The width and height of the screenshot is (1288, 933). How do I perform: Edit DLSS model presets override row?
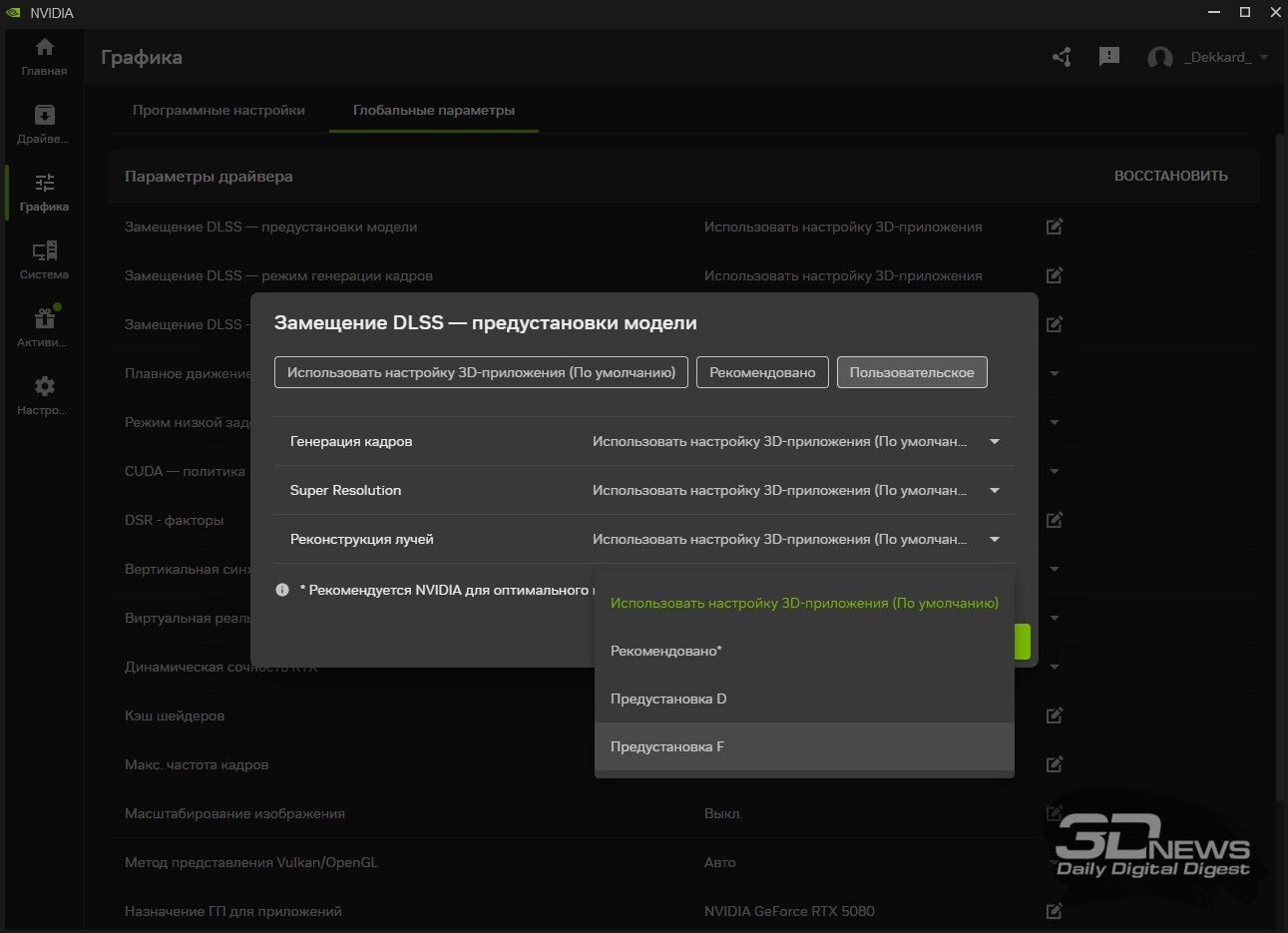(1055, 227)
